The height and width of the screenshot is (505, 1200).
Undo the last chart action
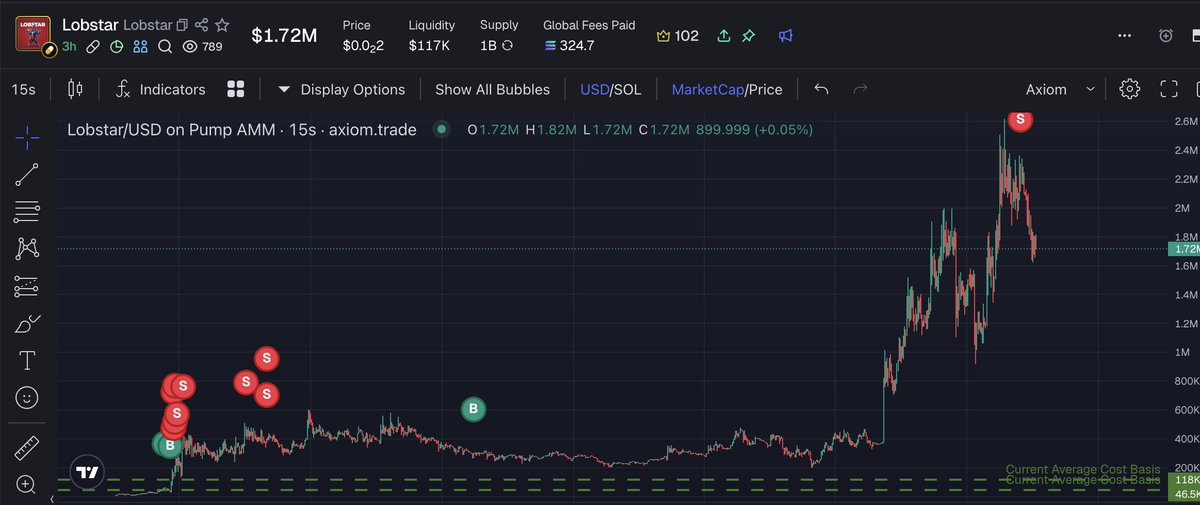tap(821, 89)
